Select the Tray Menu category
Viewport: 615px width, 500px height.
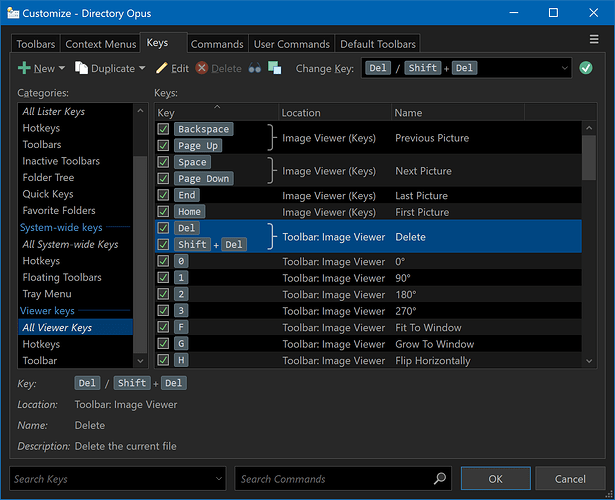pyautogui.click(x=75, y=294)
